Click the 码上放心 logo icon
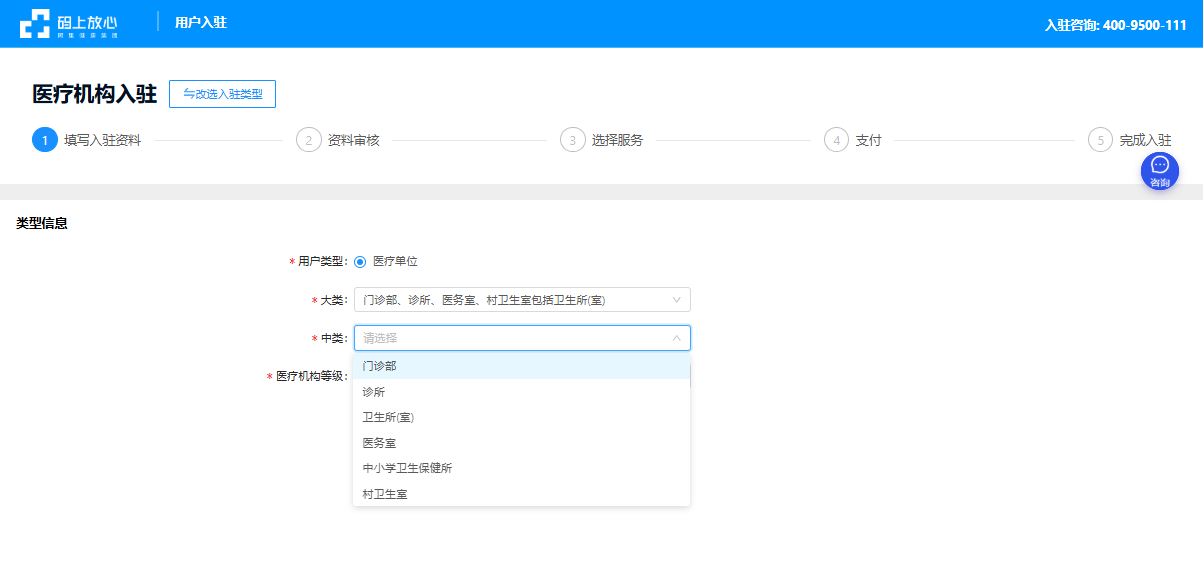Screen dimensions: 1203x574 click(x=35, y=23)
